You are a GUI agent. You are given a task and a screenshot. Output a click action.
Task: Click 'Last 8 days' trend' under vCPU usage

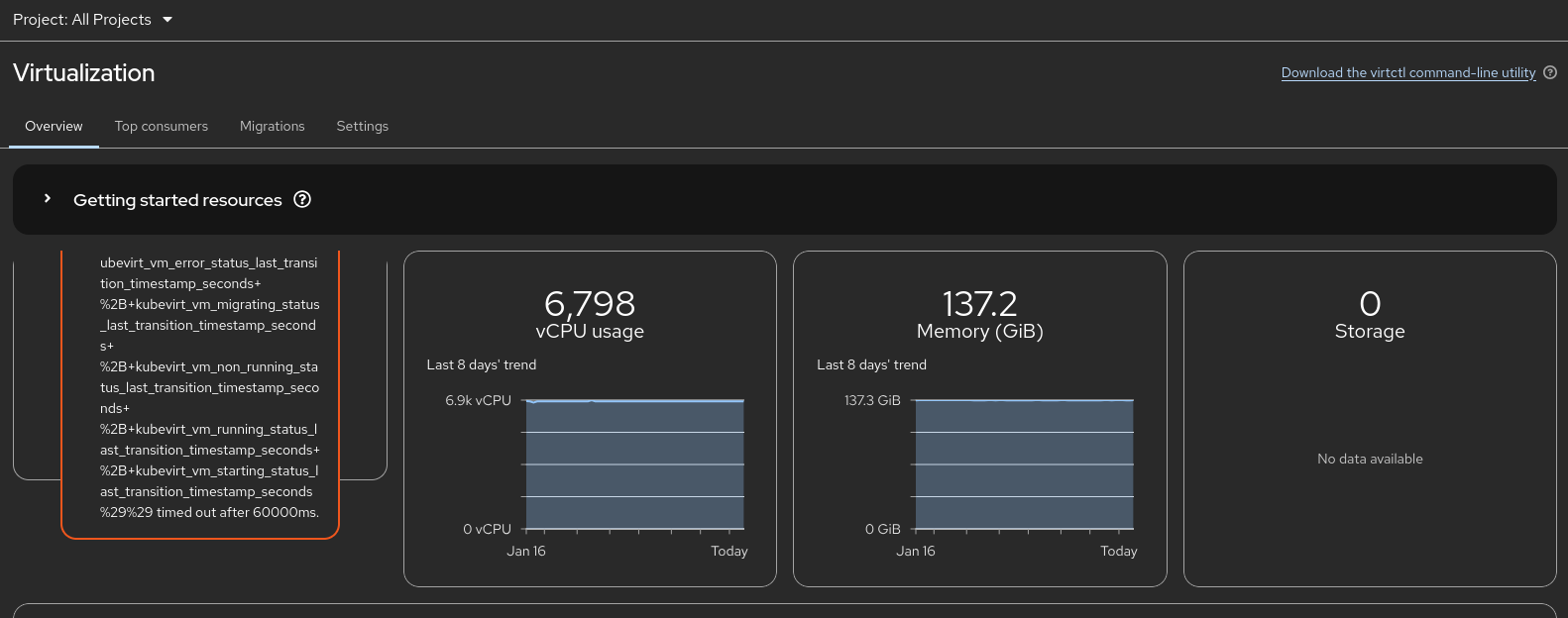coord(482,364)
